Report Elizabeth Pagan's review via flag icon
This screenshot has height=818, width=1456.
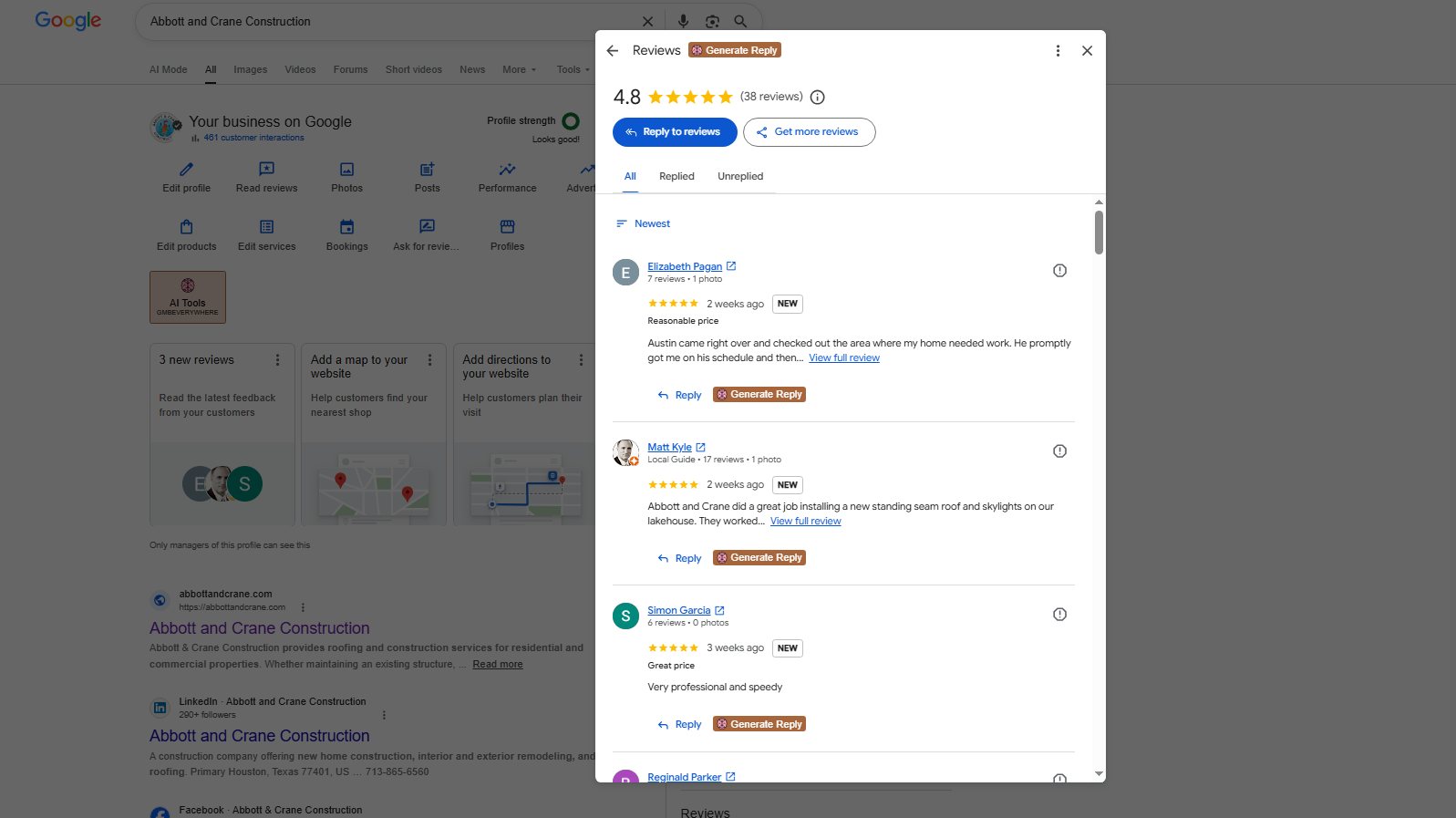pos(1059,271)
